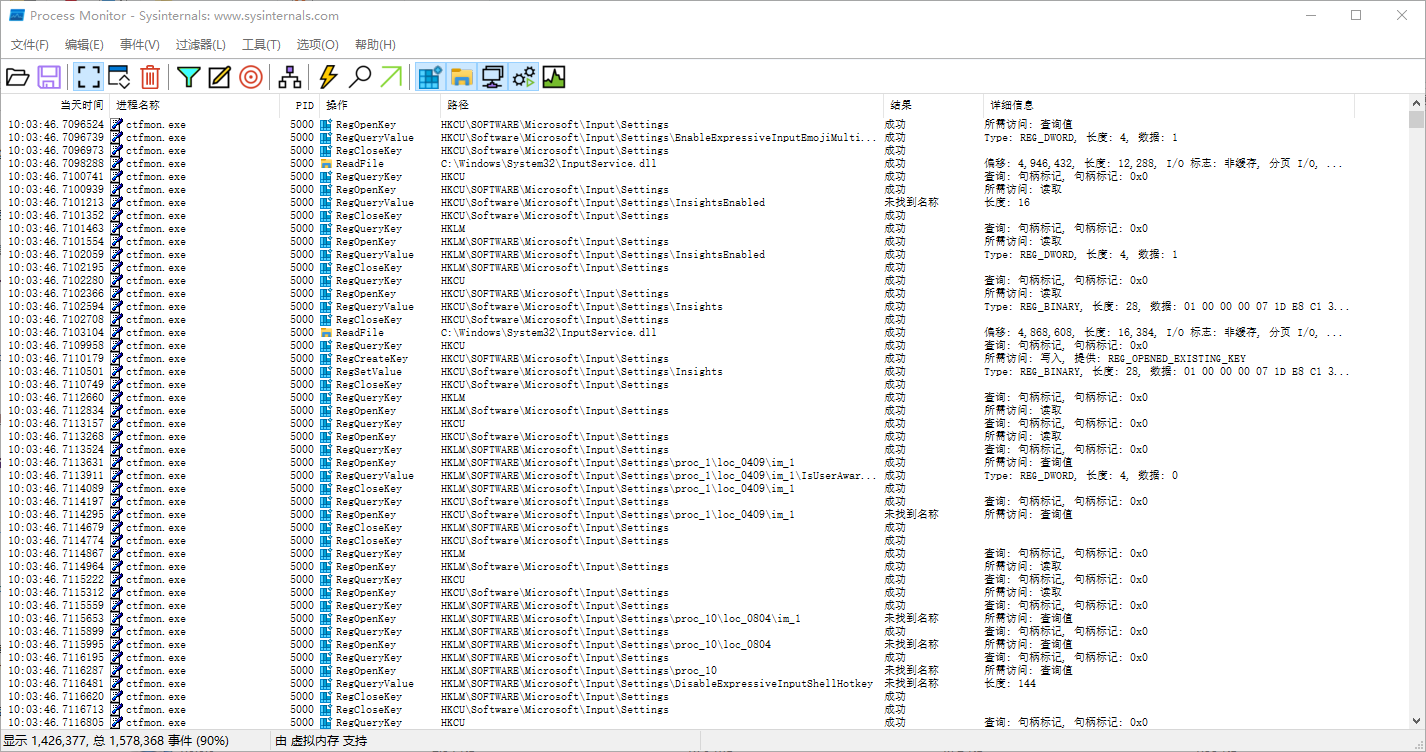1426x752 pixels.
Task: Toggle network activity display
Action: (x=492, y=77)
